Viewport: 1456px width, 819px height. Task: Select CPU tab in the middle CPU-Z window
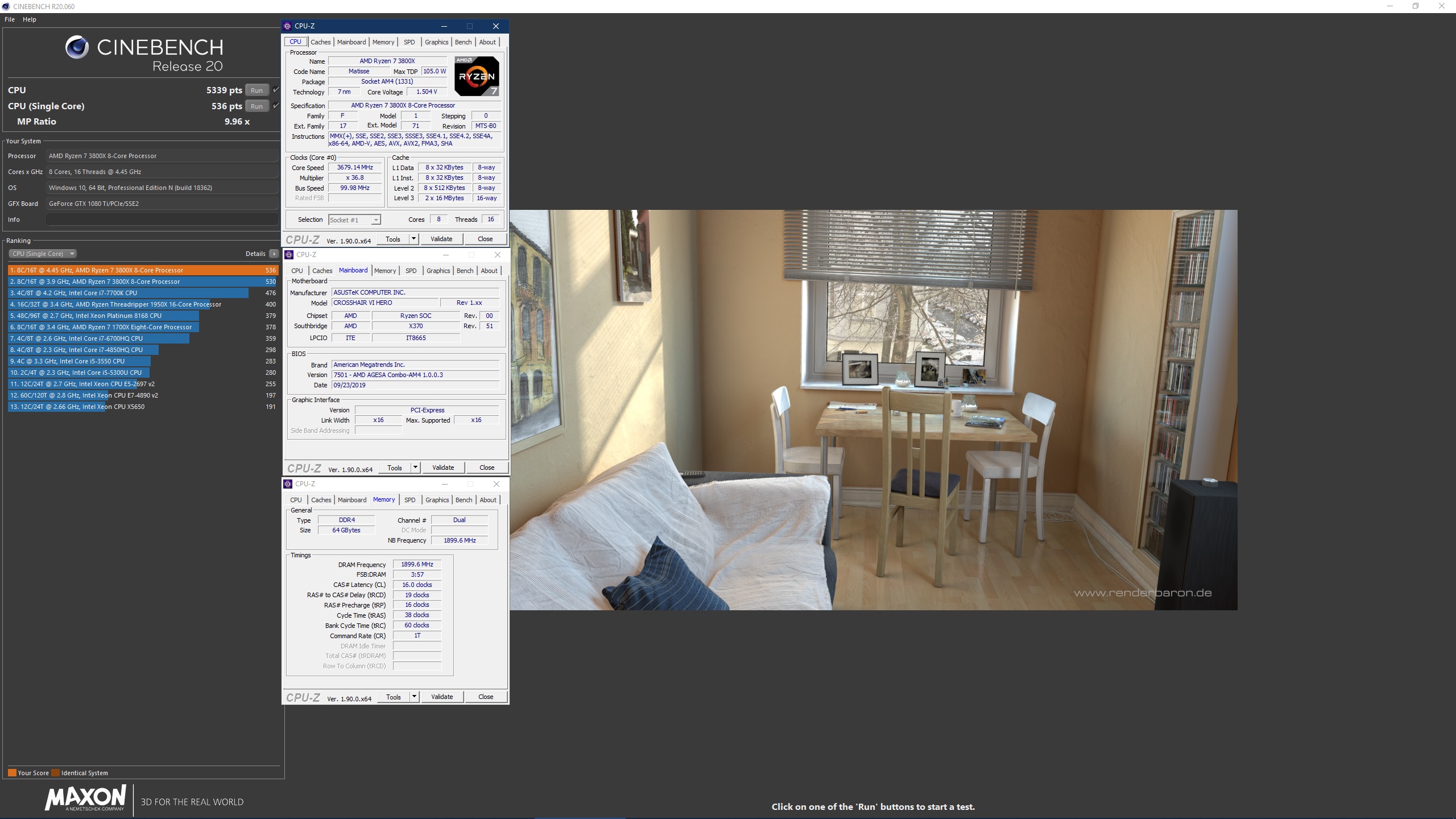point(297,271)
